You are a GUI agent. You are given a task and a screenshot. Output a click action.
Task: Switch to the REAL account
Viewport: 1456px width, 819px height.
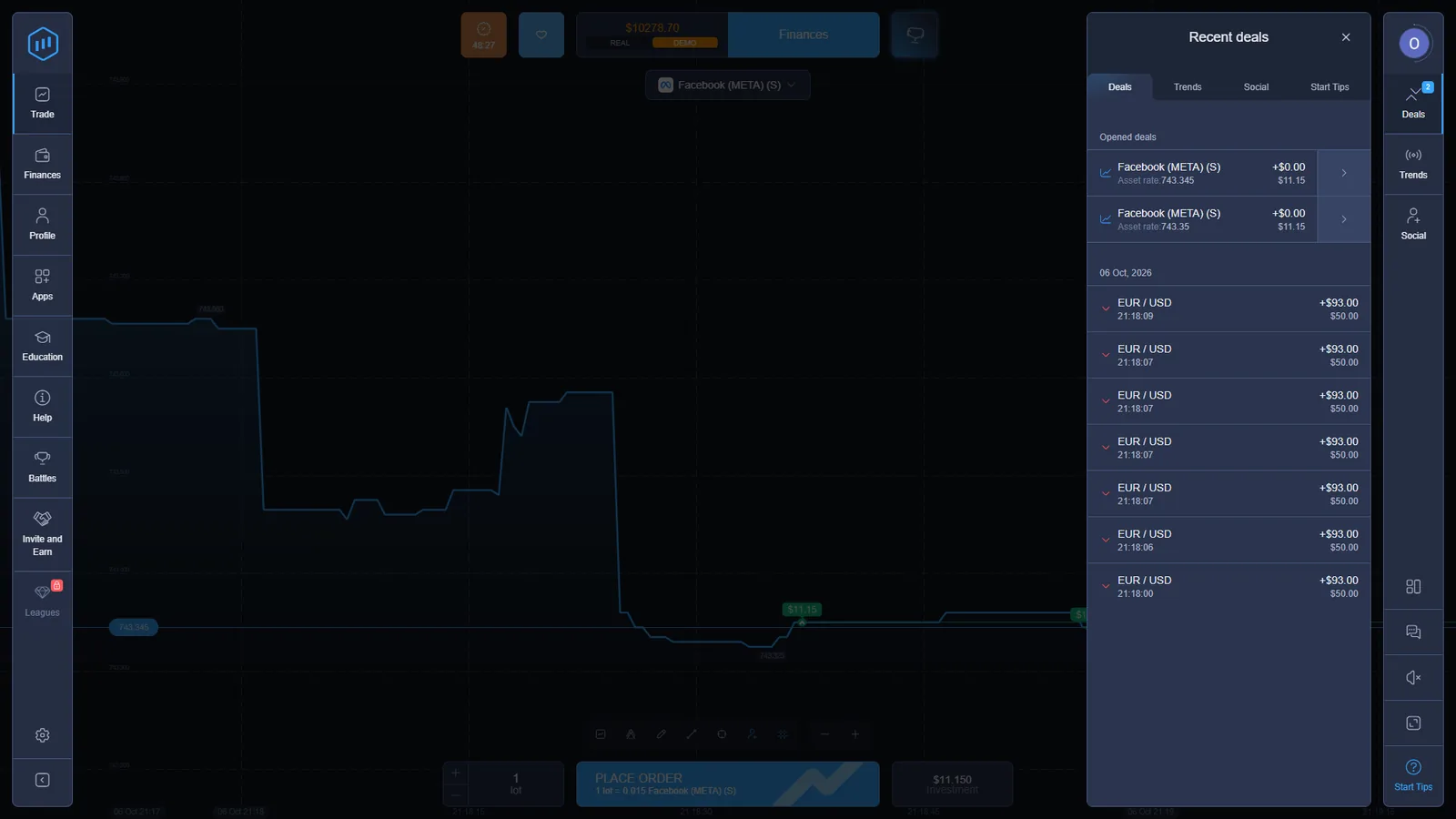point(620,43)
